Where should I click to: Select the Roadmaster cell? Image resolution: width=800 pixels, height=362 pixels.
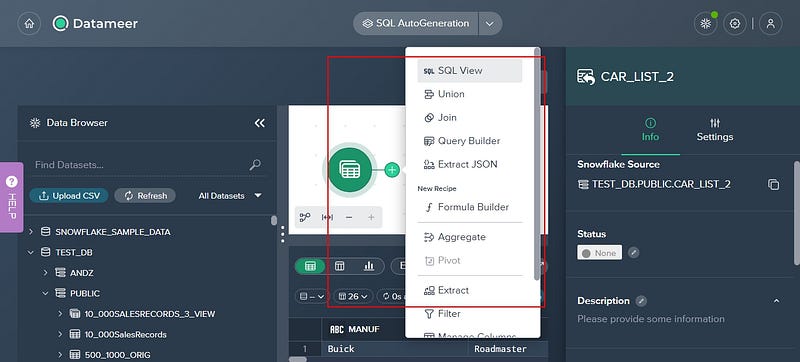point(507,349)
